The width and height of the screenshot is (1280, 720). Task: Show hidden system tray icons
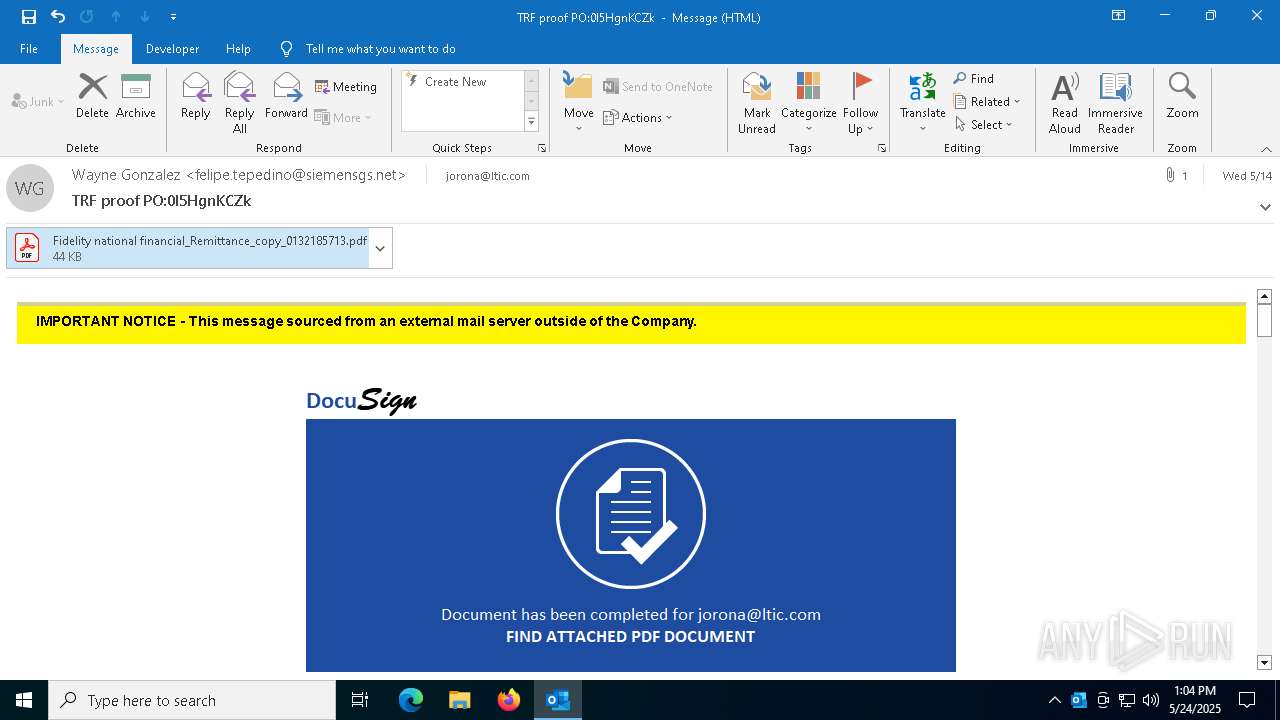[1055, 700]
